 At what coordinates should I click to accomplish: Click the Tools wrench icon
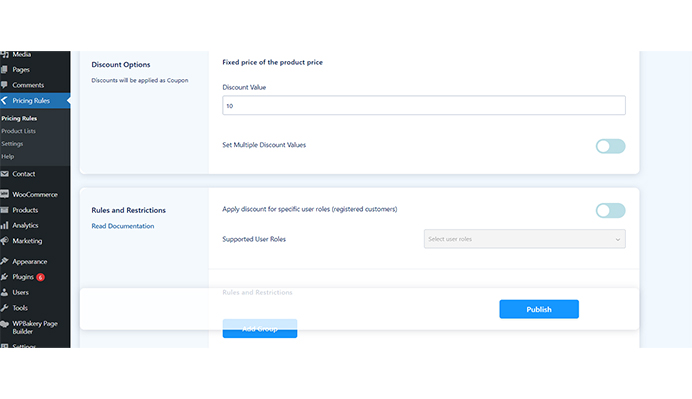(x=4, y=308)
